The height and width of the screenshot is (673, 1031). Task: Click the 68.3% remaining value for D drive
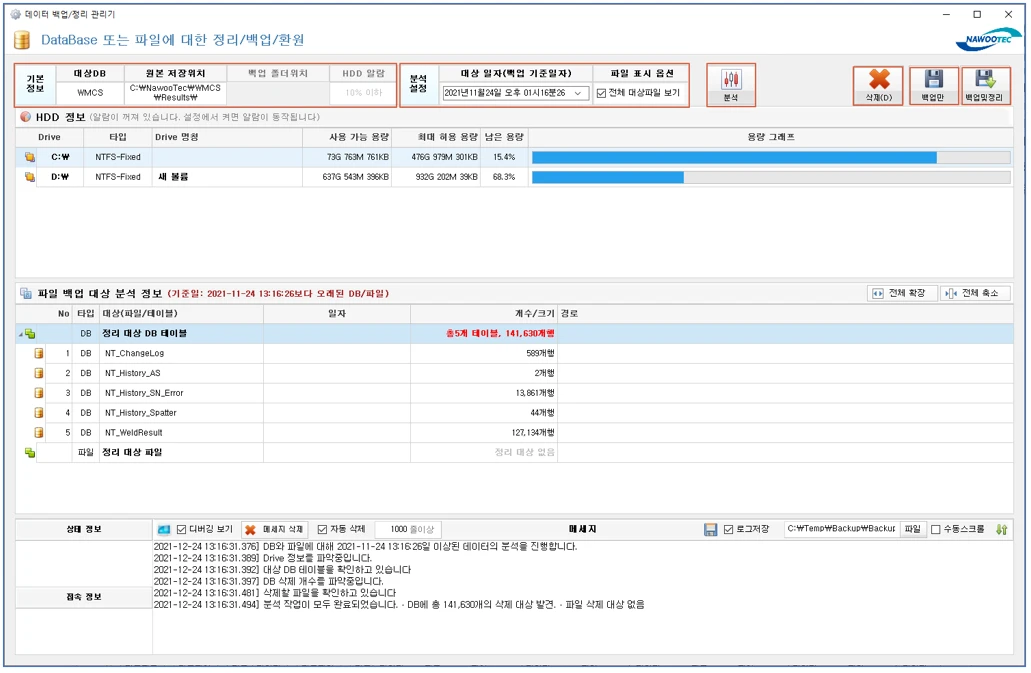504,177
